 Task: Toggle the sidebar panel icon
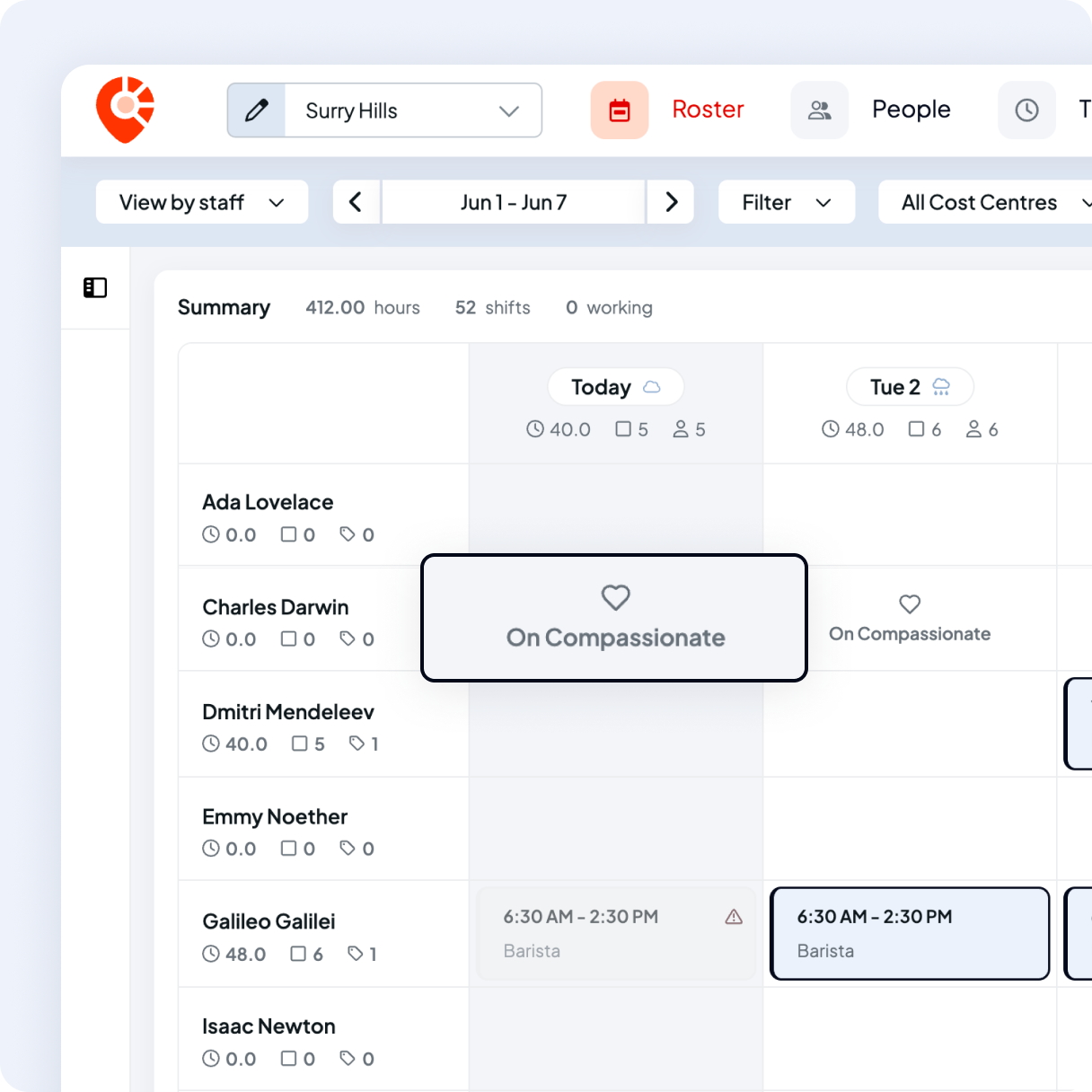95,287
